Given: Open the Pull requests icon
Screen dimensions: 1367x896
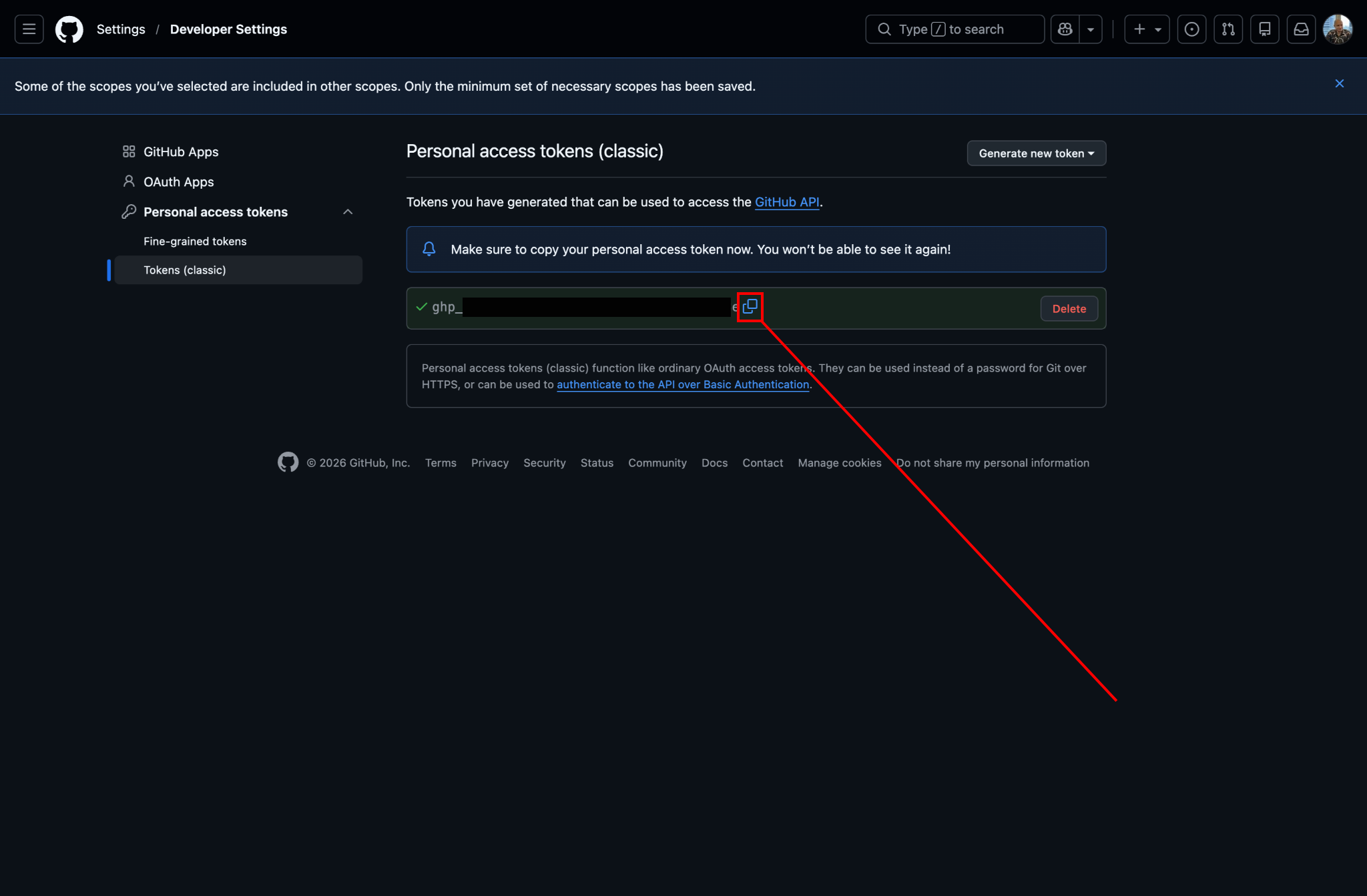Looking at the screenshot, I should [x=1228, y=29].
